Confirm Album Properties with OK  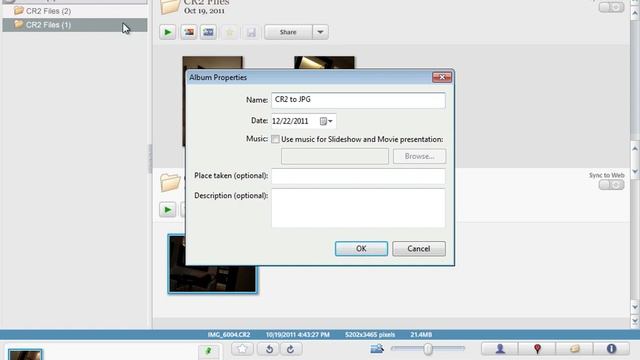[361, 249]
